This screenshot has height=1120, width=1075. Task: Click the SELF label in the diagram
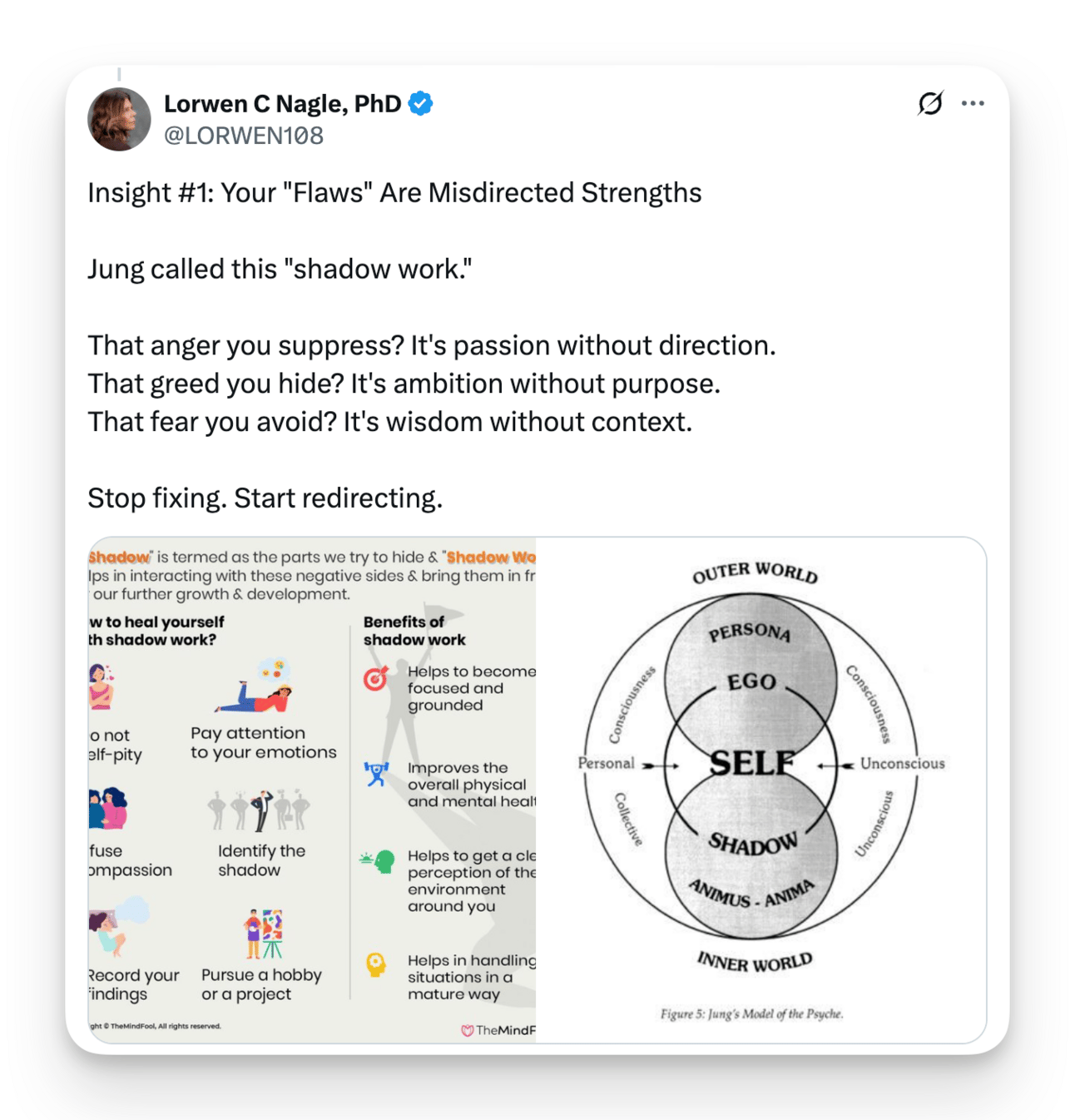[751, 763]
